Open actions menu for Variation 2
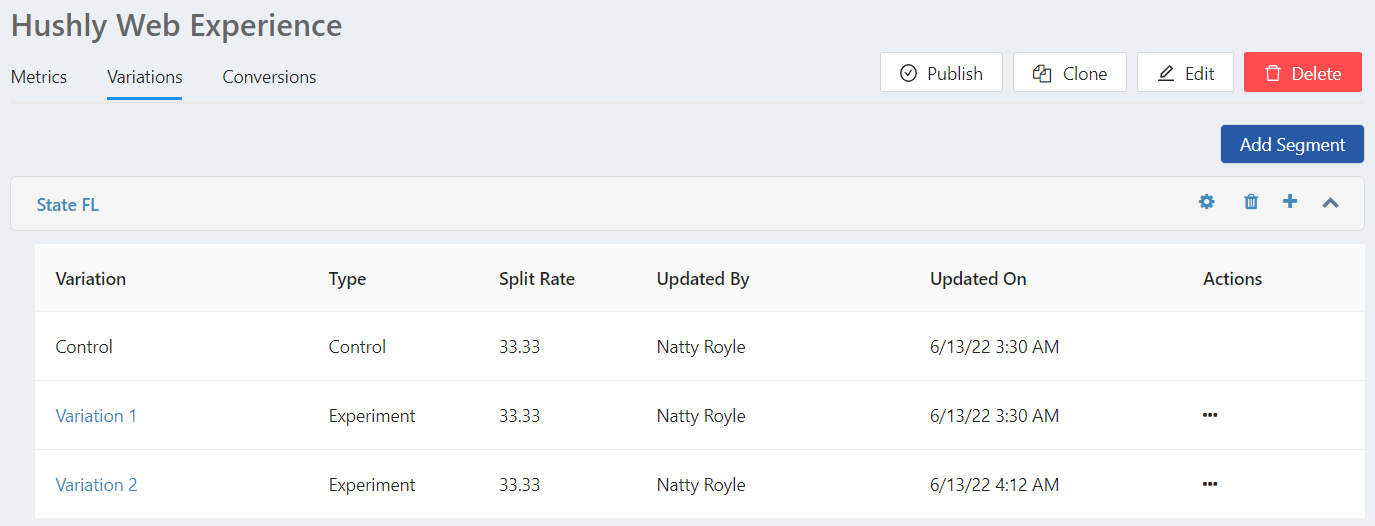Image resolution: width=1375 pixels, height=526 pixels. [x=1210, y=484]
